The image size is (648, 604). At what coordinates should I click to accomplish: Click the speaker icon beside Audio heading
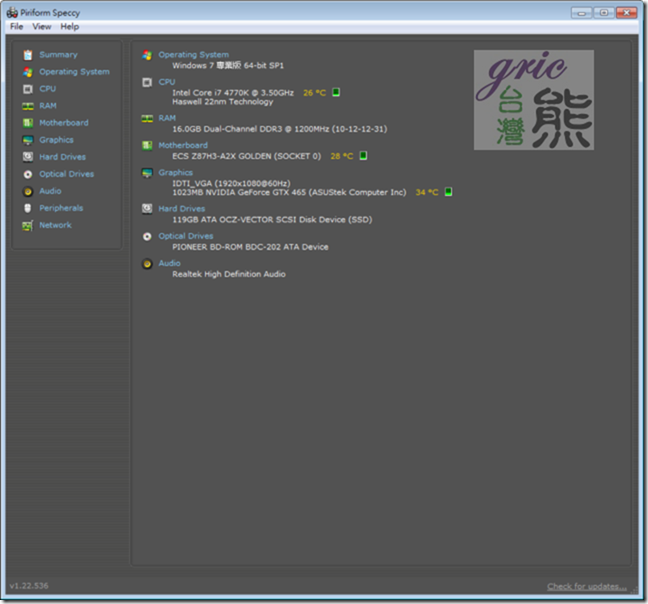(147, 264)
